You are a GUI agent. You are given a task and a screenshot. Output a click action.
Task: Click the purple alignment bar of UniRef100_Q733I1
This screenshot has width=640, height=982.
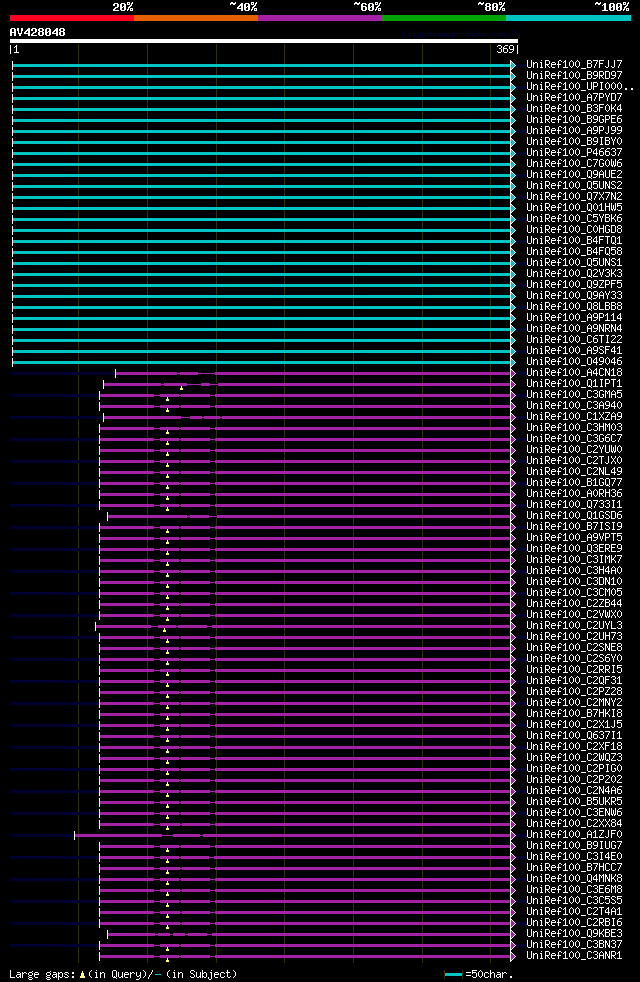point(306,505)
